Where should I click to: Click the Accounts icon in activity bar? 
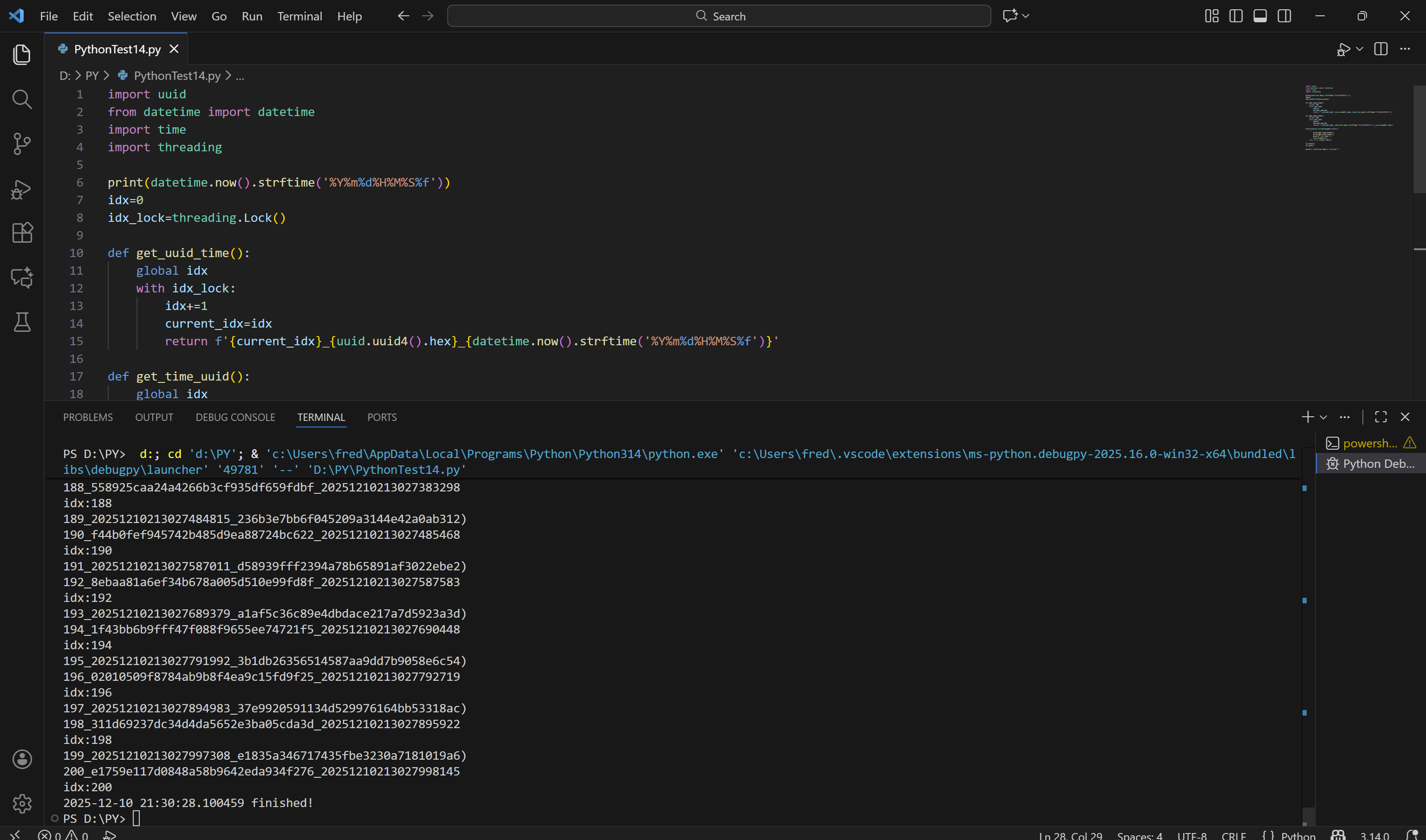21,759
